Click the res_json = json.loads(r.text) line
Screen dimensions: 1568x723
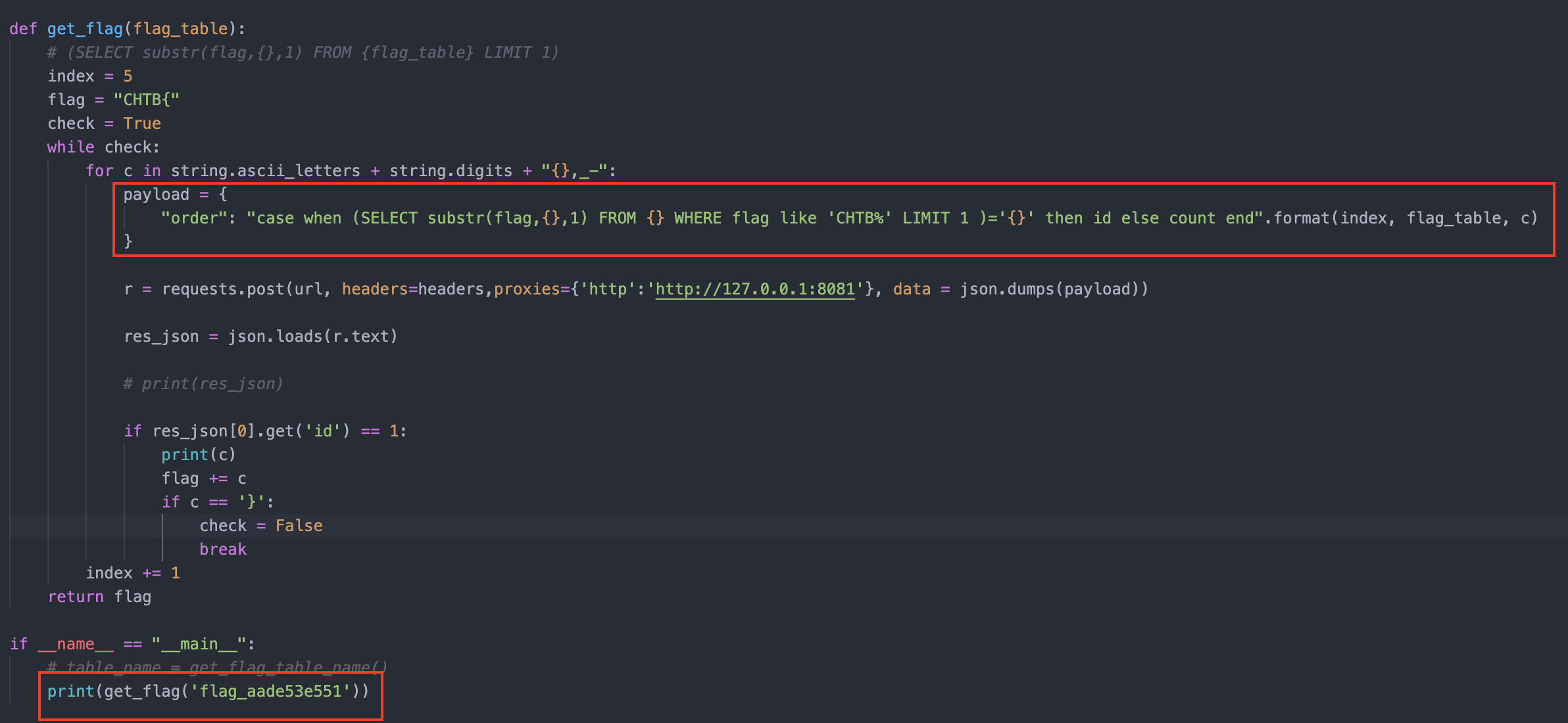(x=260, y=337)
